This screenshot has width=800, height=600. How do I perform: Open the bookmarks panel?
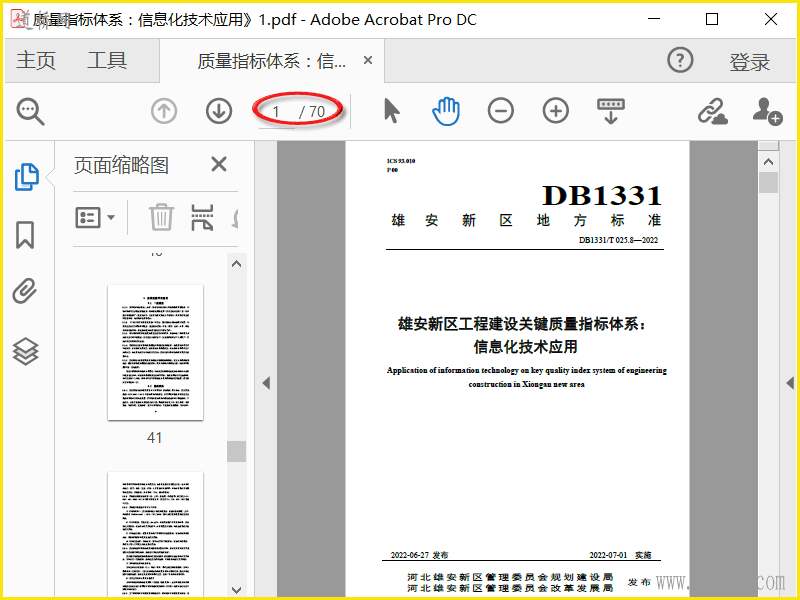[x=25, y=235]
